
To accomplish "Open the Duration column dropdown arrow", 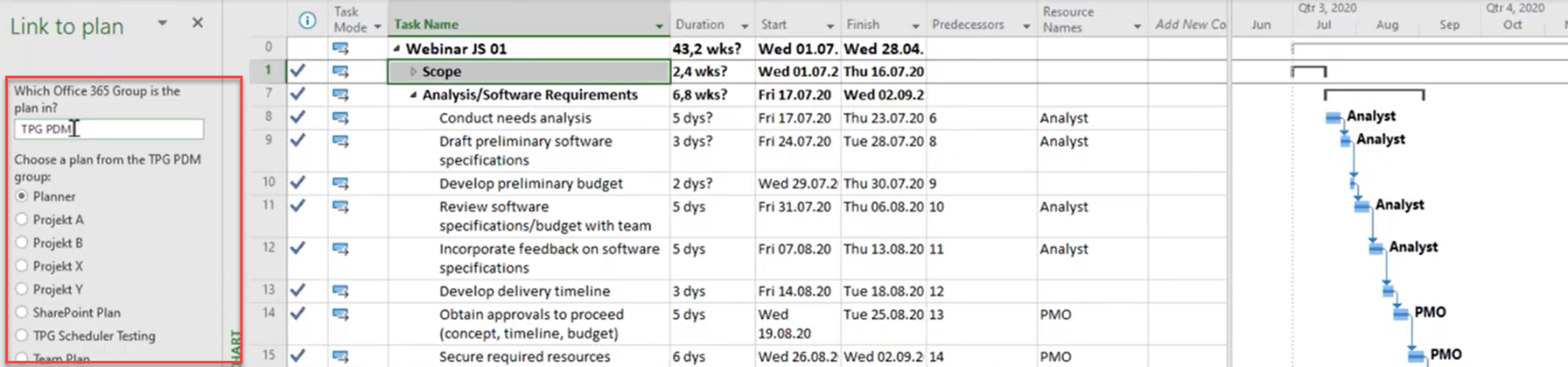I will [745, 26].
